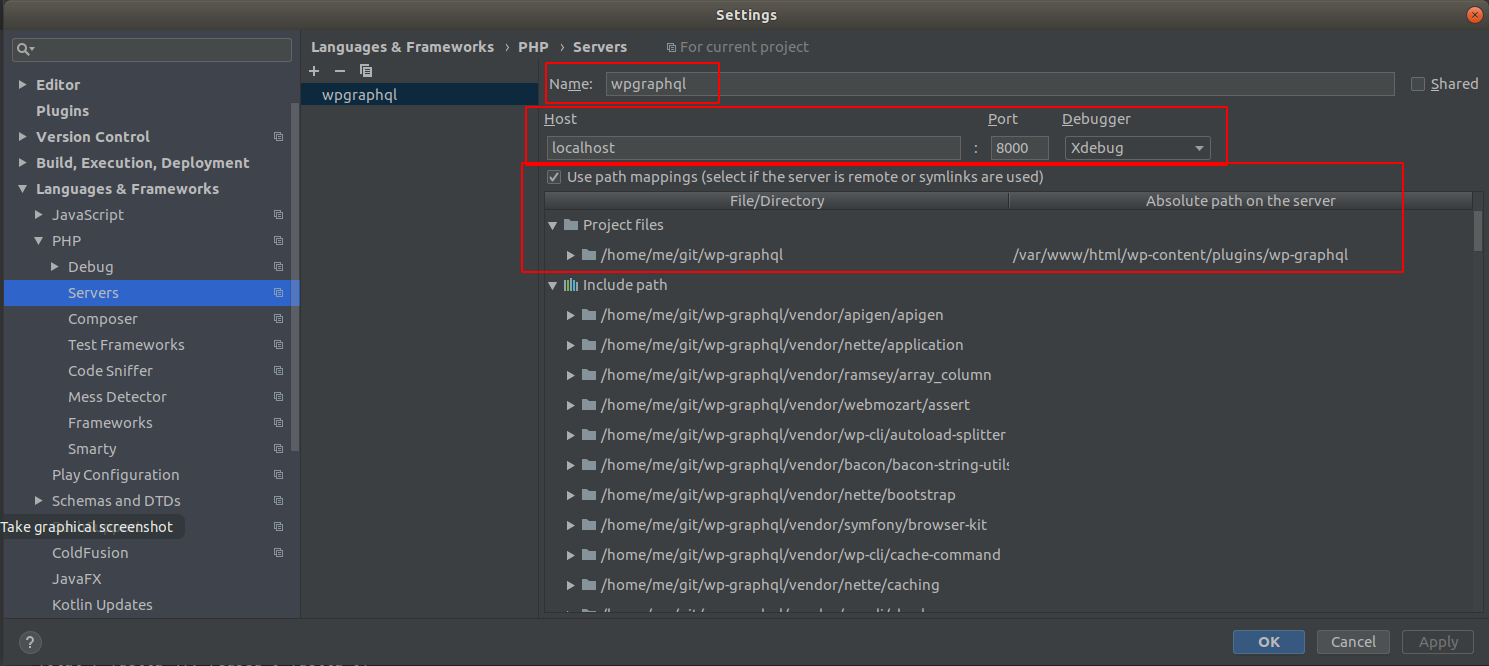Toggle the Shared checkbox
Screen dimensions: 1489x666
point(1418,84)
